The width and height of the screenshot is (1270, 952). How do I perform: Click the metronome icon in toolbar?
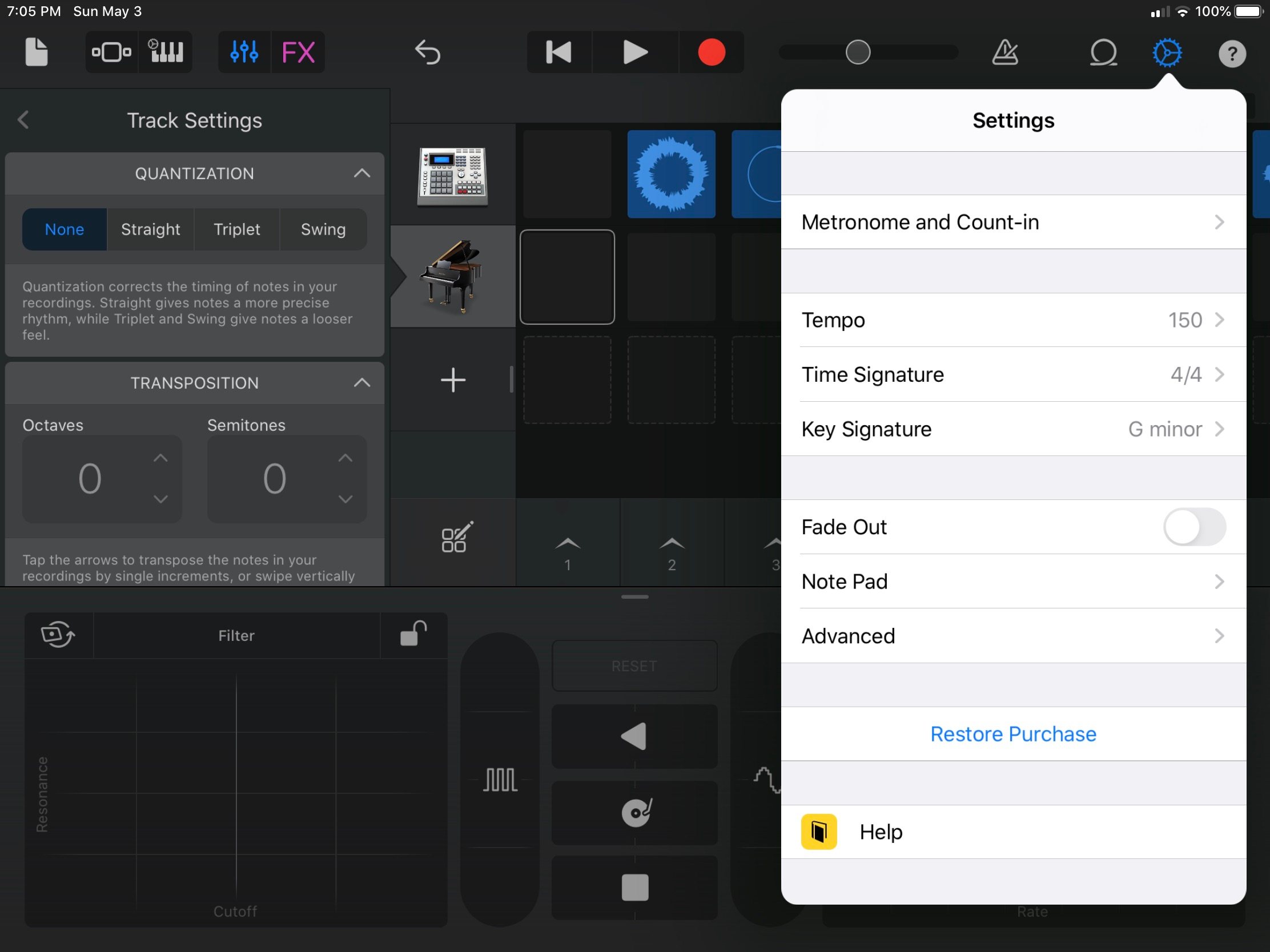coord(1004,52)
